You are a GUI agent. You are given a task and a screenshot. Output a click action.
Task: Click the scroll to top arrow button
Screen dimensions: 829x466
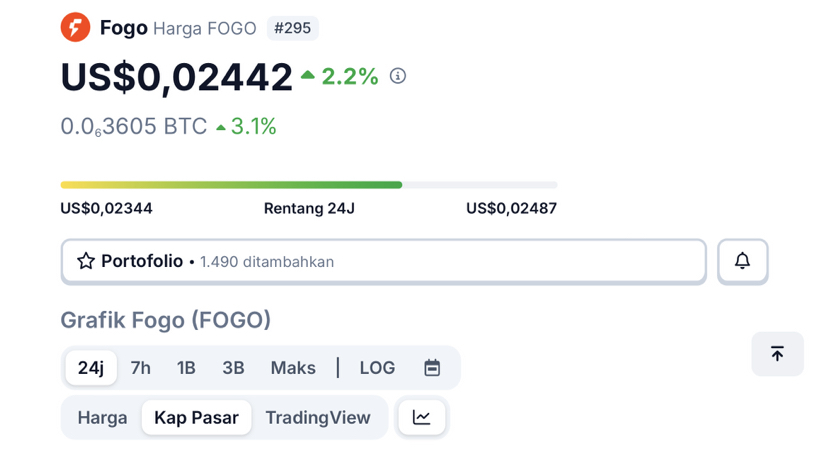[x=777, y=354]
